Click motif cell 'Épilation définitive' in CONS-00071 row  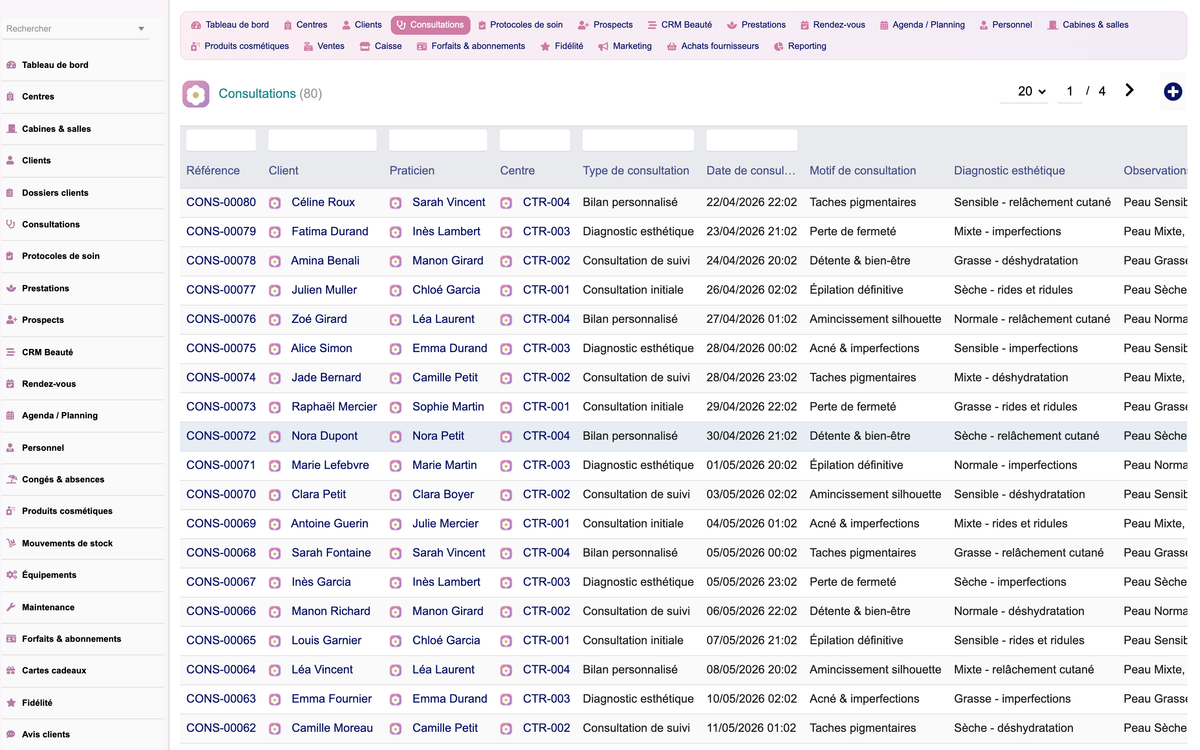tap(856, 465)
